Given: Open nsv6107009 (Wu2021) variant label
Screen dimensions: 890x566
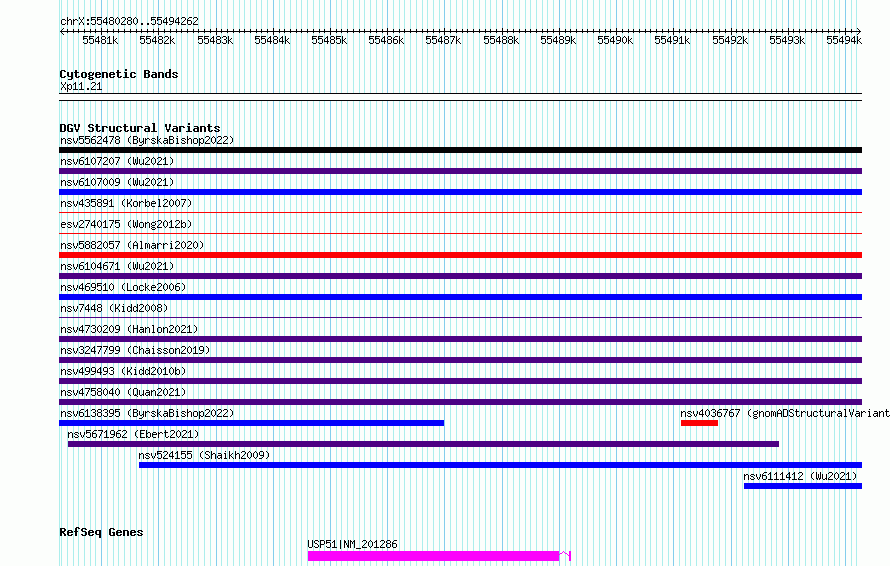Looking at the screenshot, I should click(x=117, y=182).
